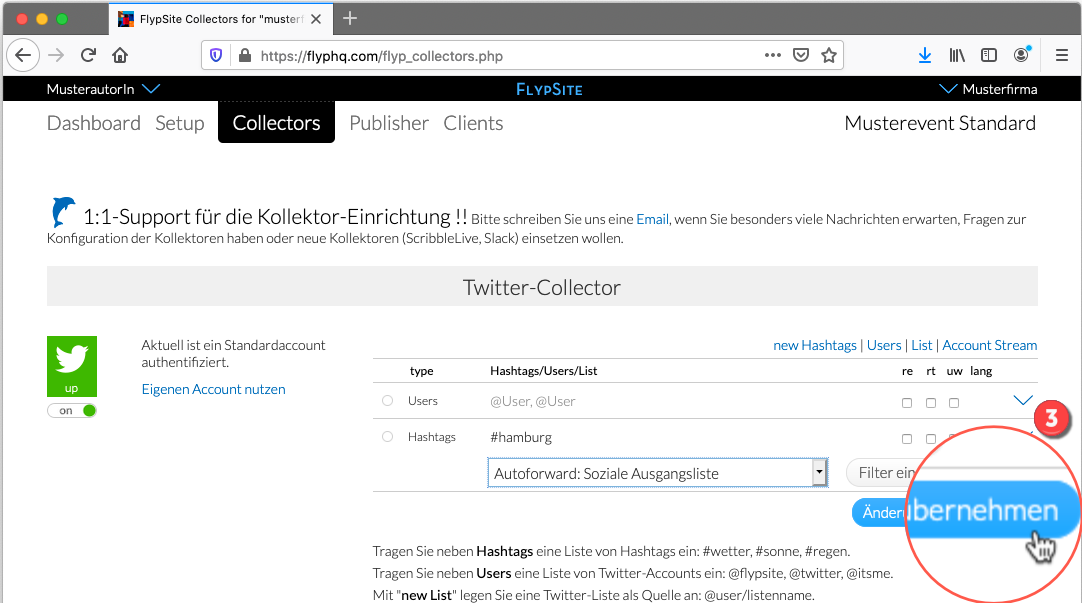Reload the page
Image resolution: width=1082 pixels, height=603 pixels.
[x=88, y=55]
